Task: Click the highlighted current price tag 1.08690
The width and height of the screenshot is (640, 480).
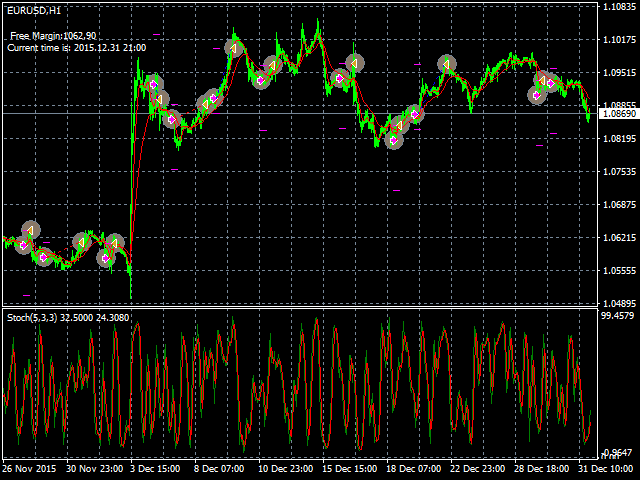Action: coord(619,113)
